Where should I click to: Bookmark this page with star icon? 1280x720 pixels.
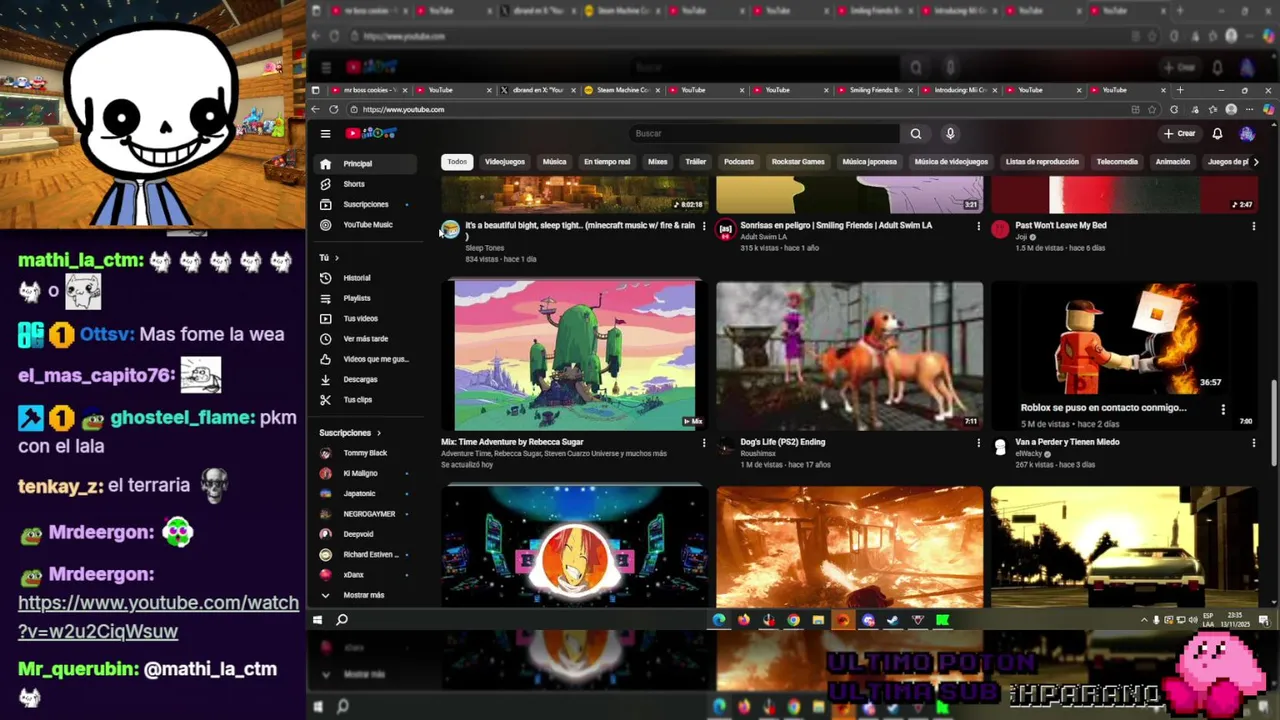[1152, 110]
